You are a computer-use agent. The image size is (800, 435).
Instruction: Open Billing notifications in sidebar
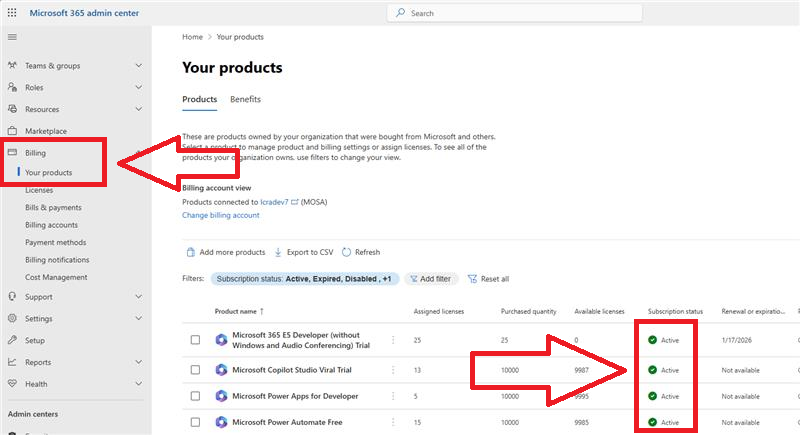coord(57,260)
